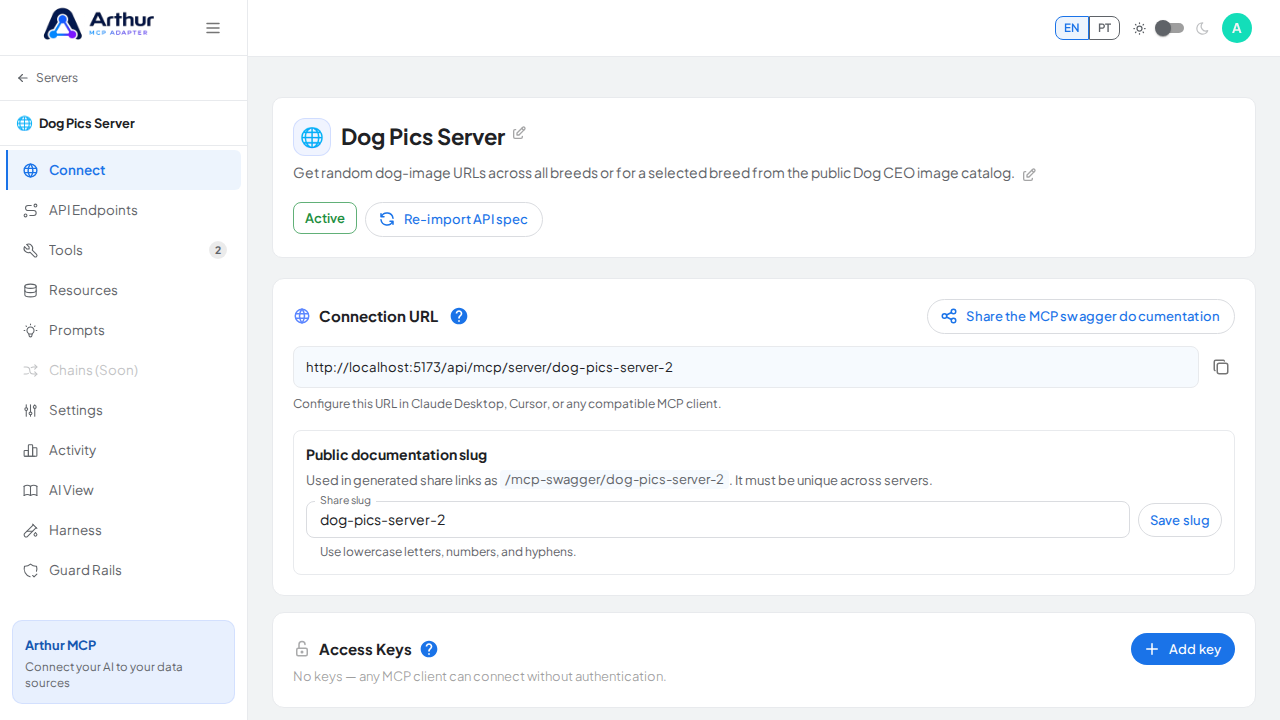
Task: Click the AI View book icon
Action: (31, 490)
